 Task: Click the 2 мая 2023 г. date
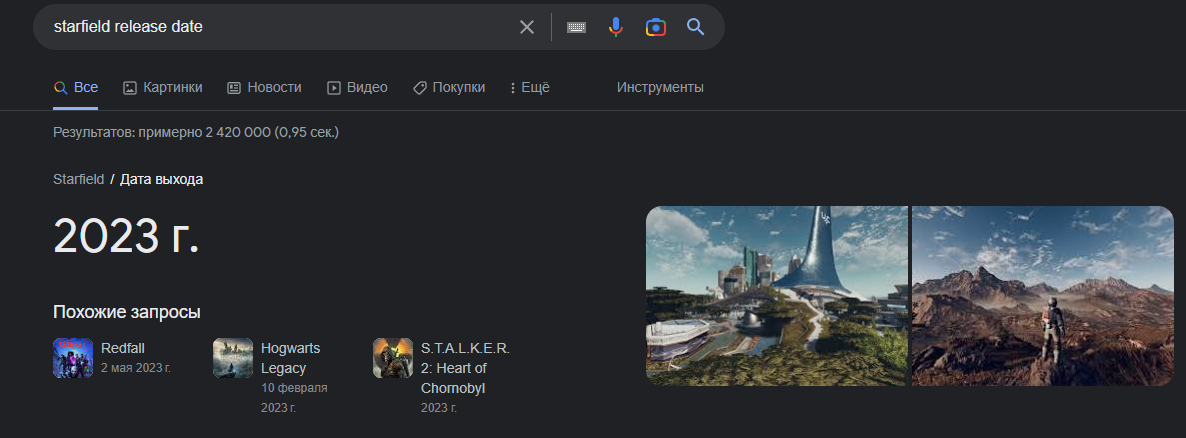pos(136,368)
